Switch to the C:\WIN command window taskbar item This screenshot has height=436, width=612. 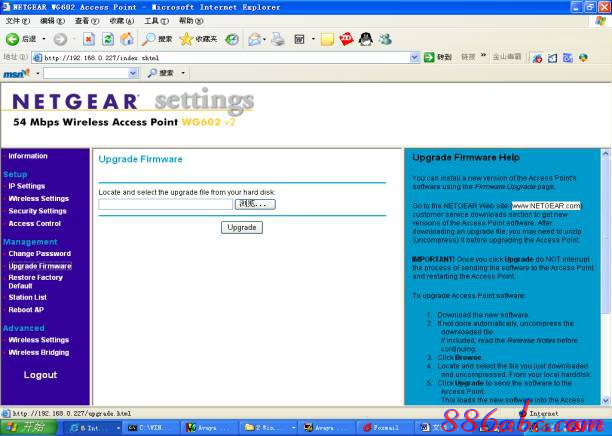tap(151, 428)
